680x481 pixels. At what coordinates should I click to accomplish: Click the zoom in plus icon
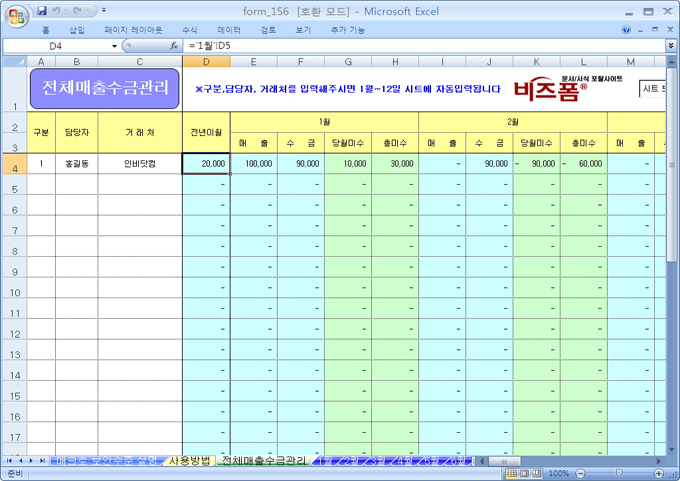[657, 473]
